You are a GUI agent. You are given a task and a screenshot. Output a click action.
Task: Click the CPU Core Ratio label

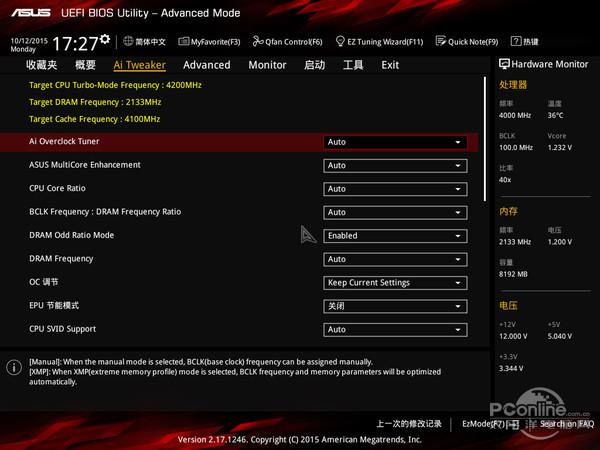point(57,188)
